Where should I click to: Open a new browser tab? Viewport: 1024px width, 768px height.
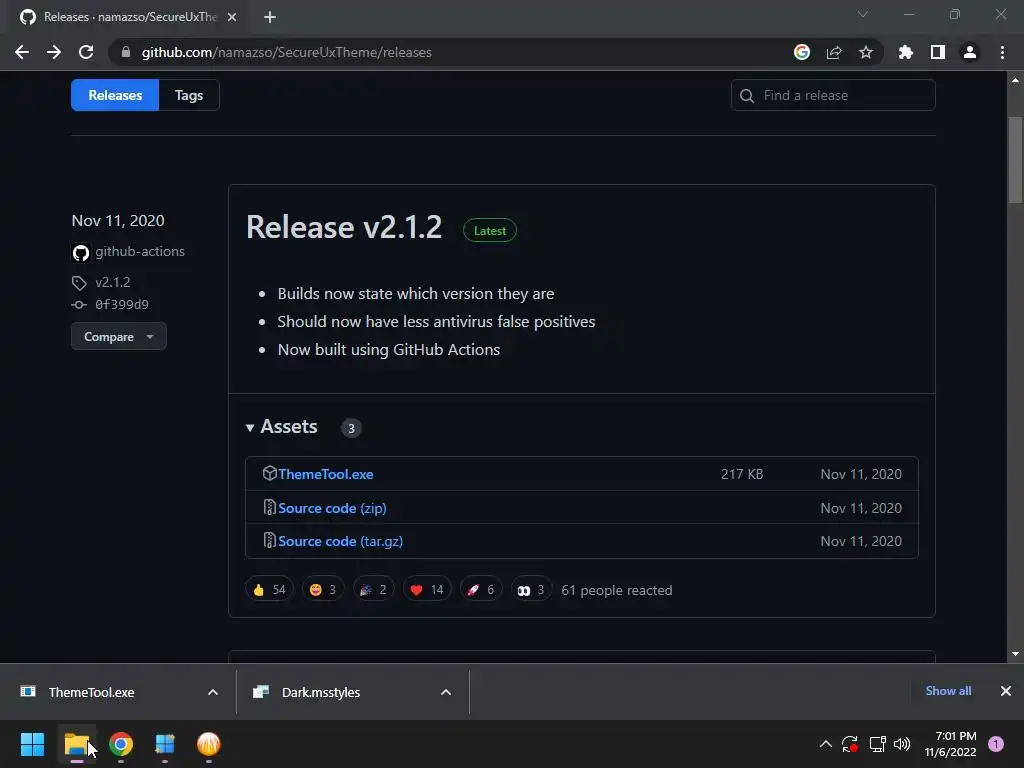[270, 17]
